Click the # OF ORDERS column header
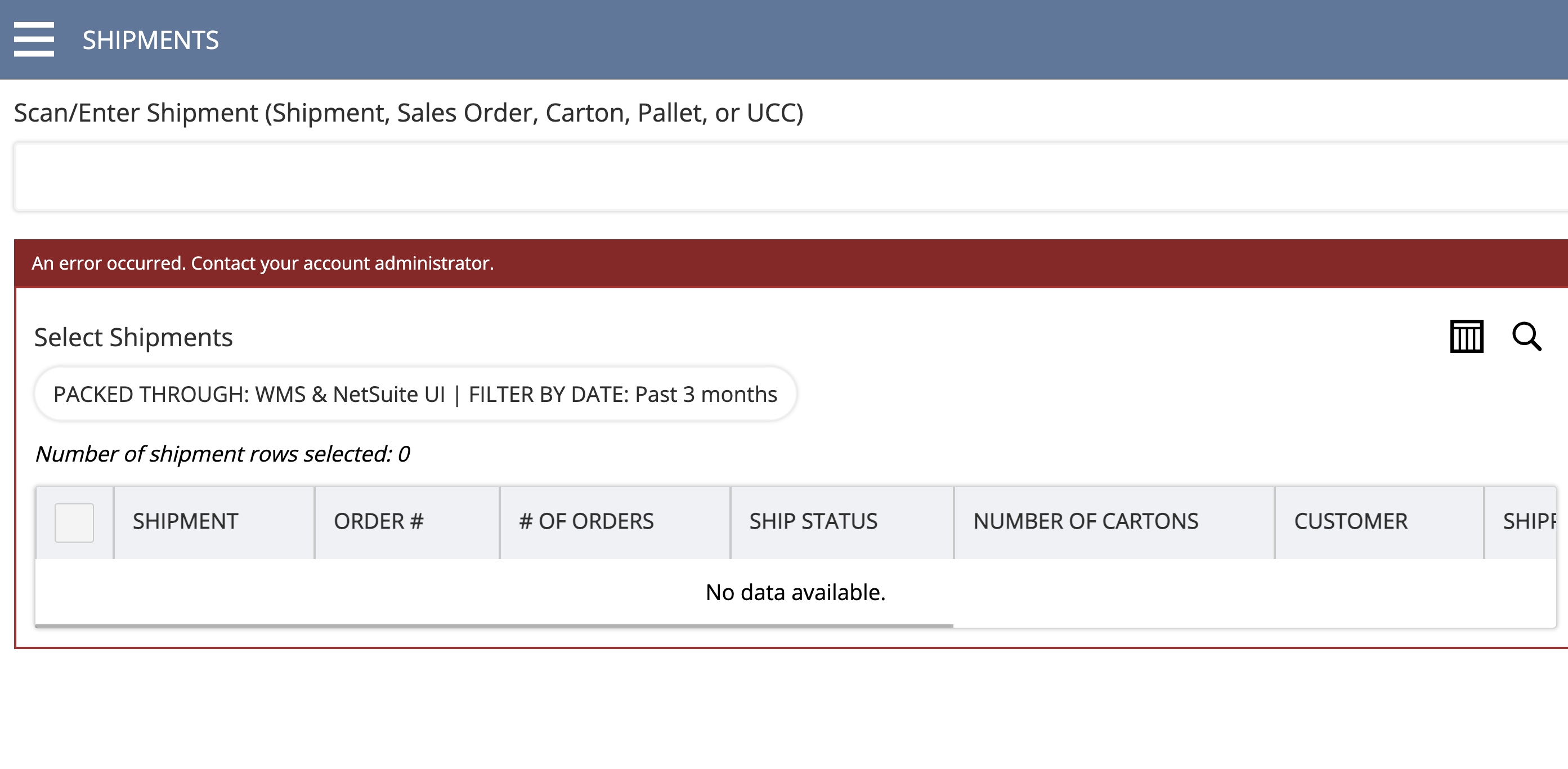The width and height of the screenshot is (1568, 769). (x=586, y=521)
